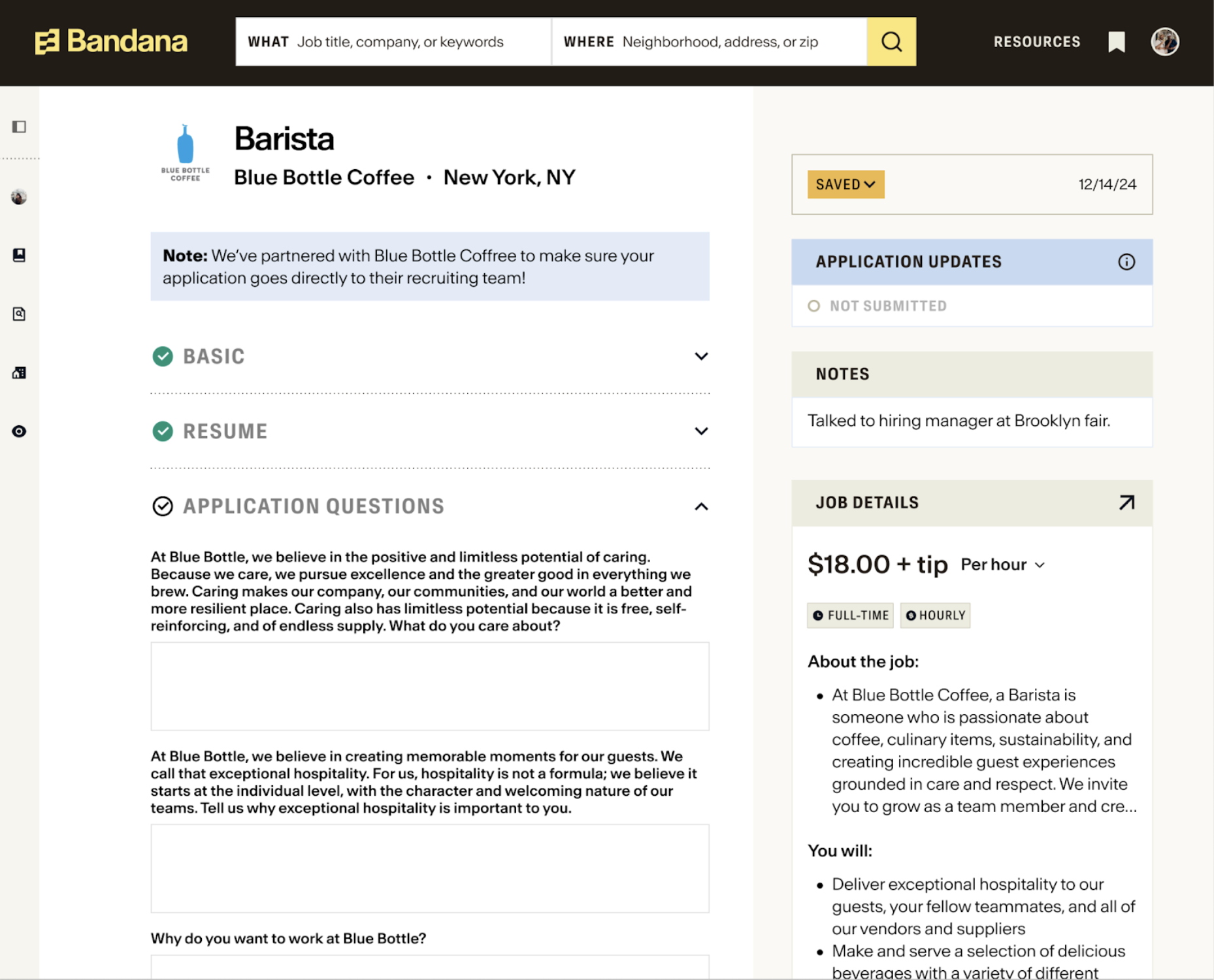
Task: Expand the Resume section chevron
Action: (700, 431)
